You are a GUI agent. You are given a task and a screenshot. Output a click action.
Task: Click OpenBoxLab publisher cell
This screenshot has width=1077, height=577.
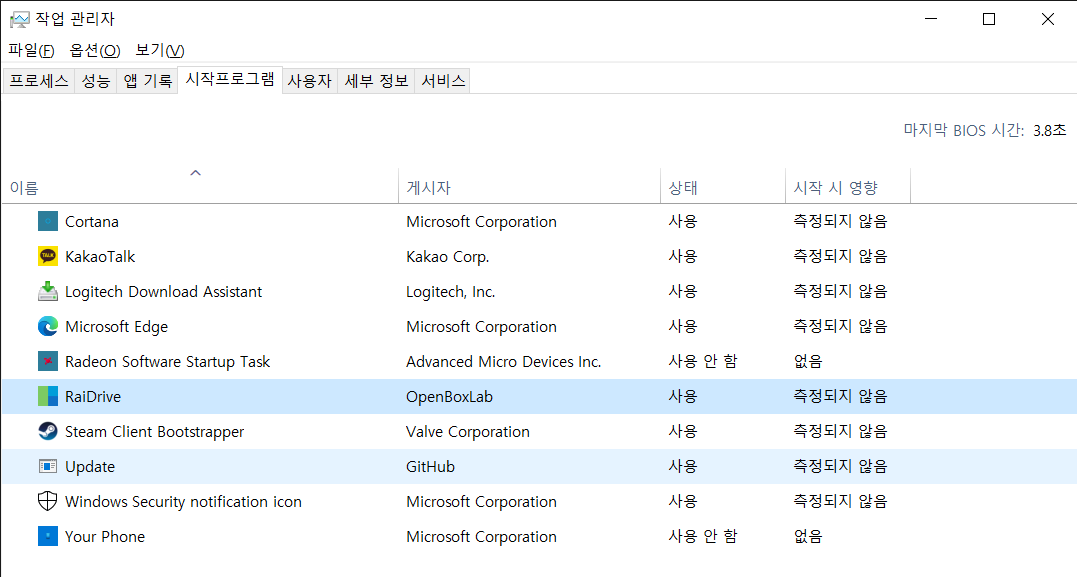[x=449, y=397]
